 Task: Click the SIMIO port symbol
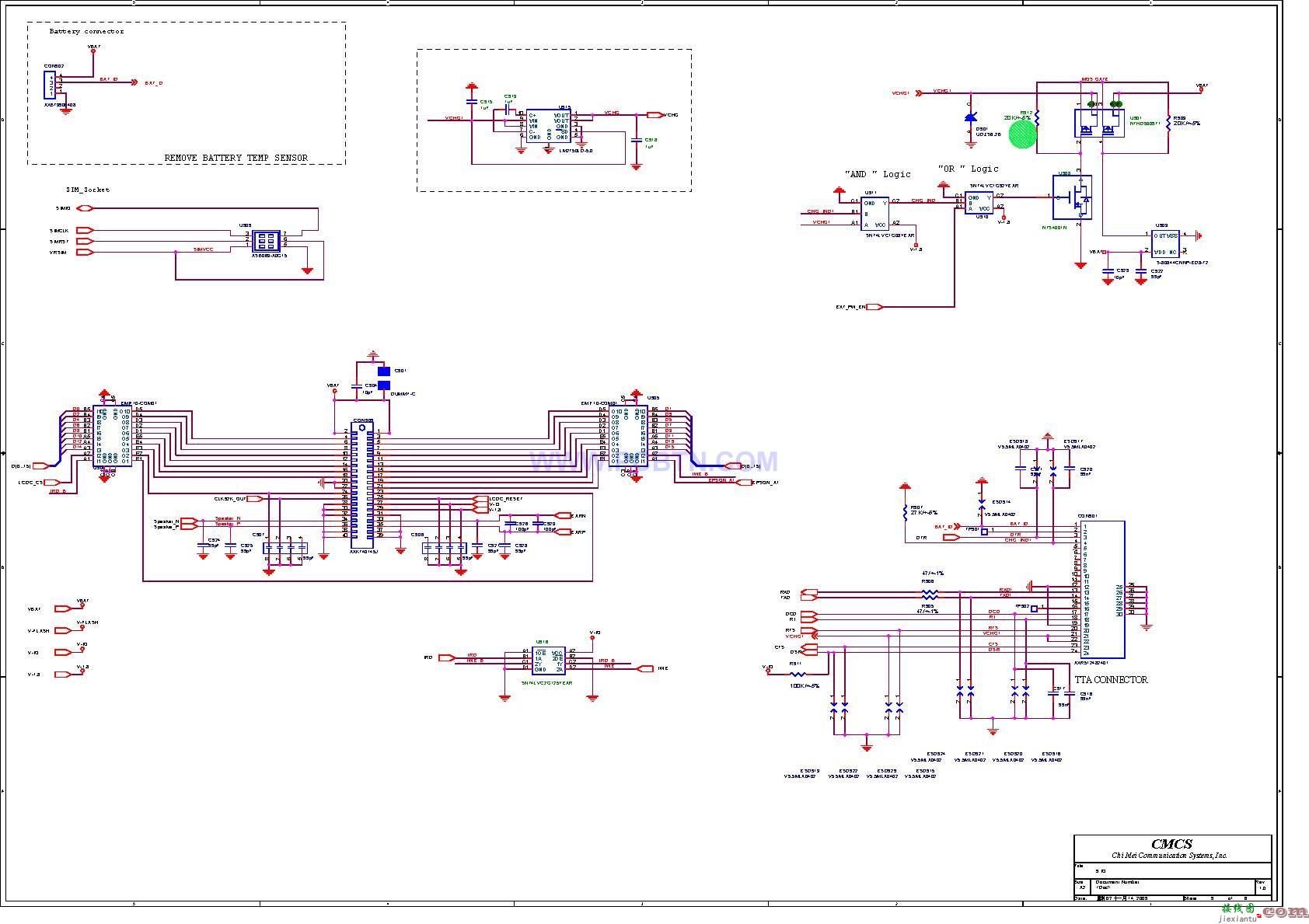pyautogui.click(x=85, y=208)
